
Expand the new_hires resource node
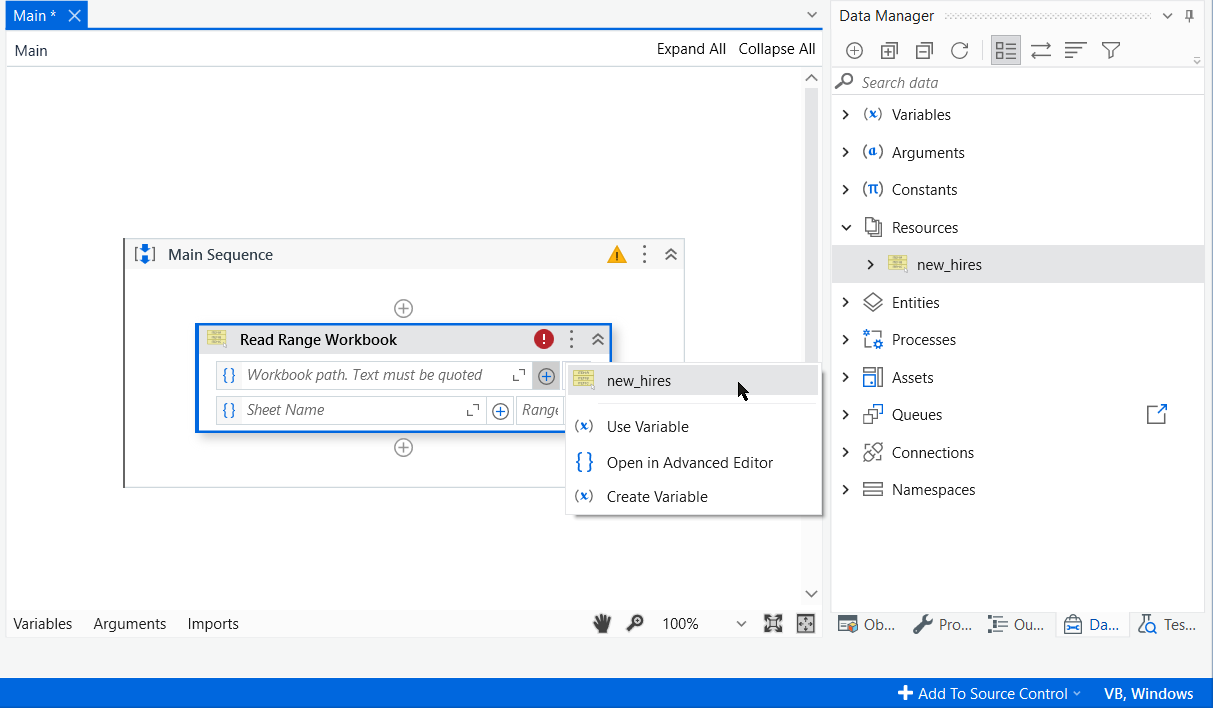pos(870,265)
